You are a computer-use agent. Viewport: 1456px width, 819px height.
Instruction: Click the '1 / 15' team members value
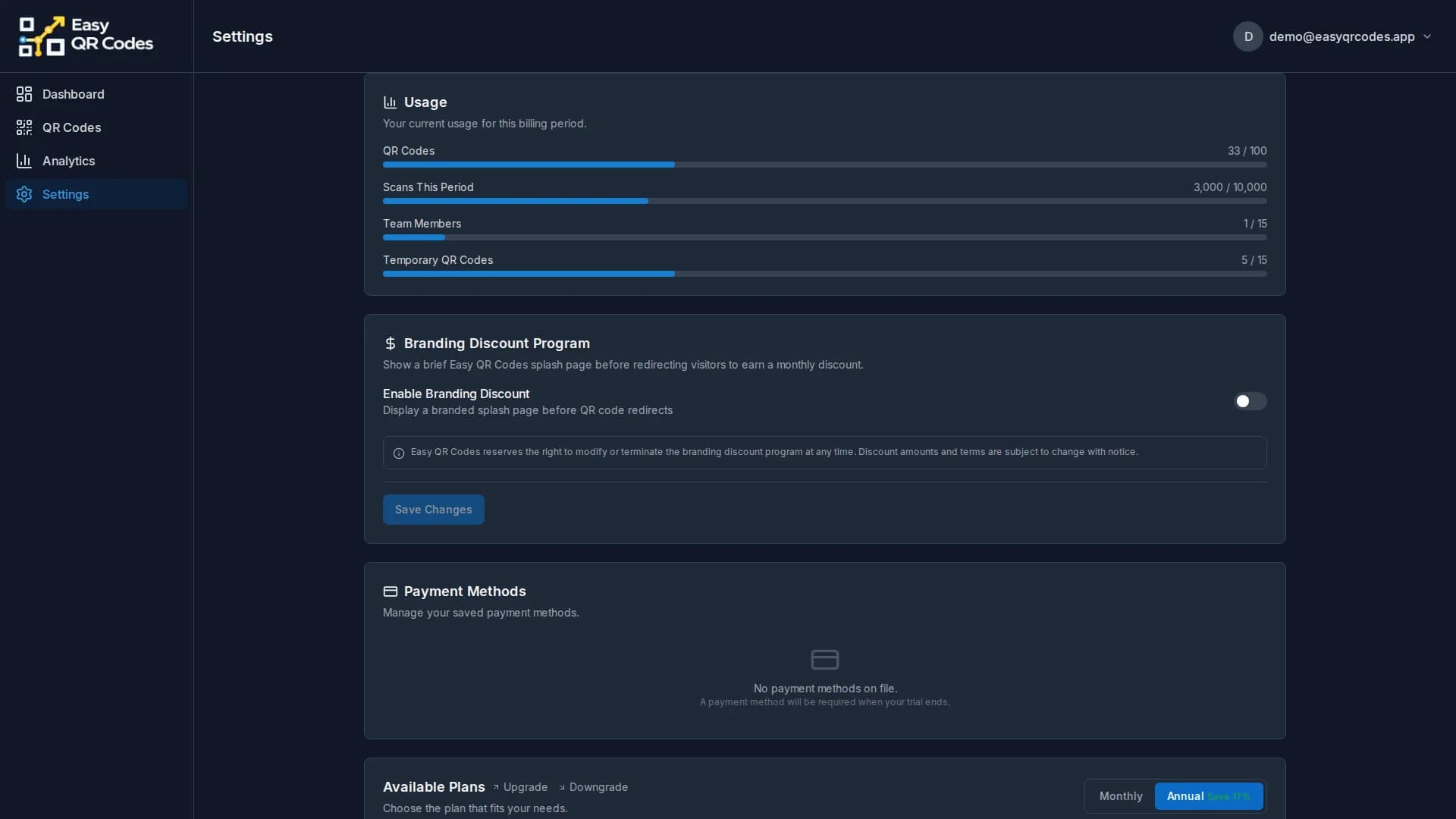tap(1255, 224)
